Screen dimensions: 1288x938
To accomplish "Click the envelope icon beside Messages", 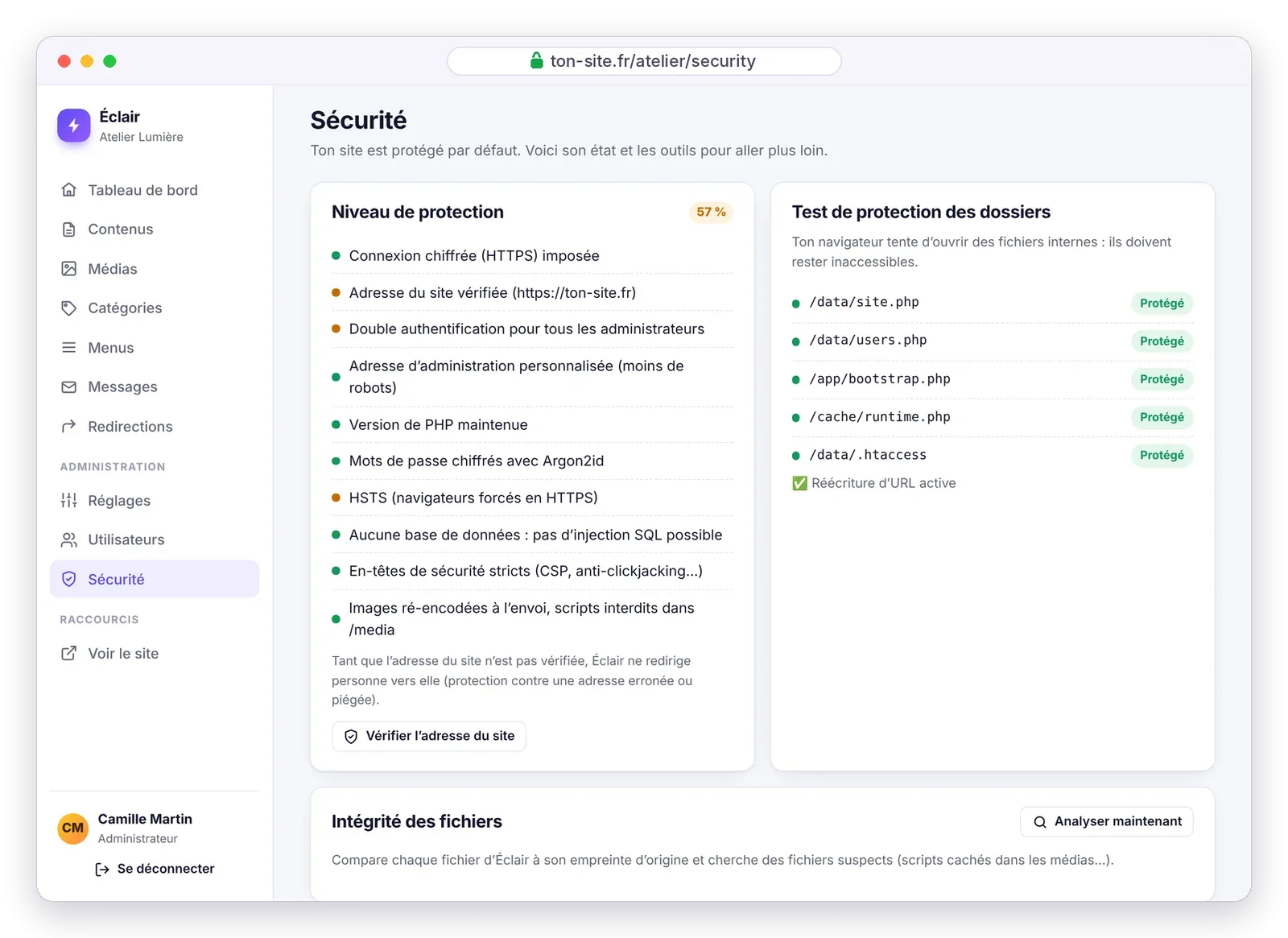I will coord(69,387).
